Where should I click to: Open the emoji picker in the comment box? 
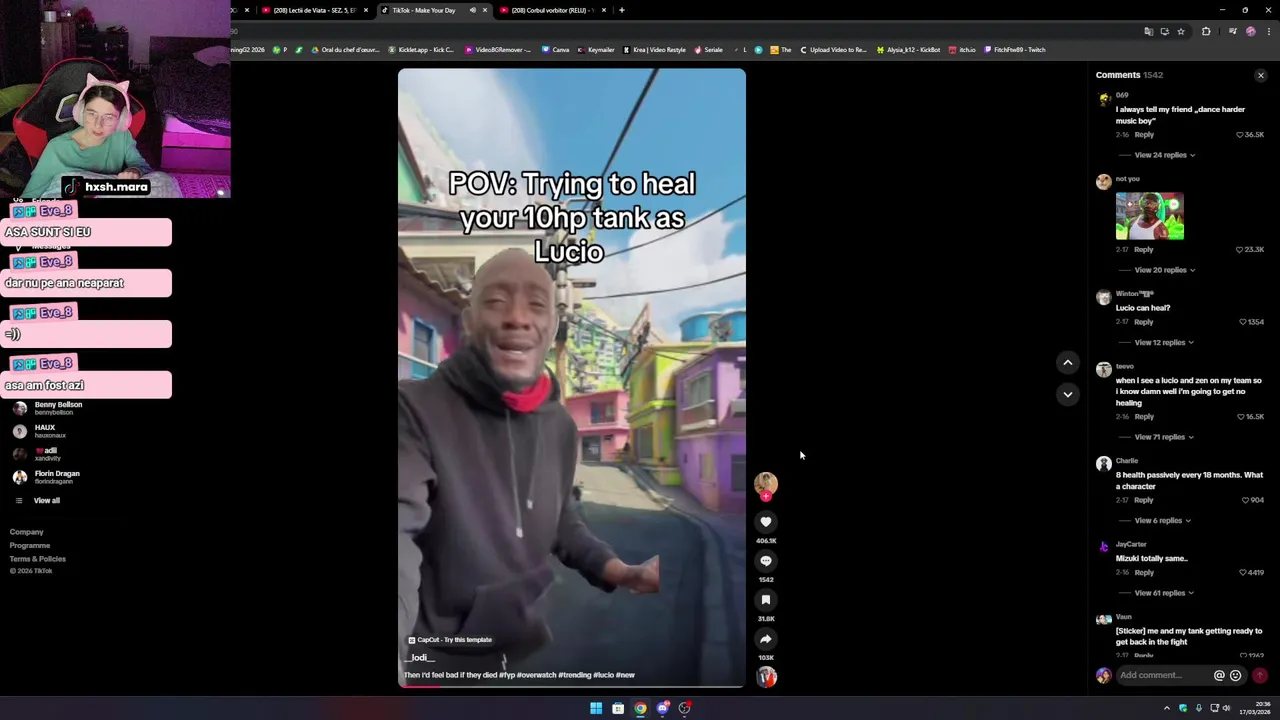pos(1235,675)
